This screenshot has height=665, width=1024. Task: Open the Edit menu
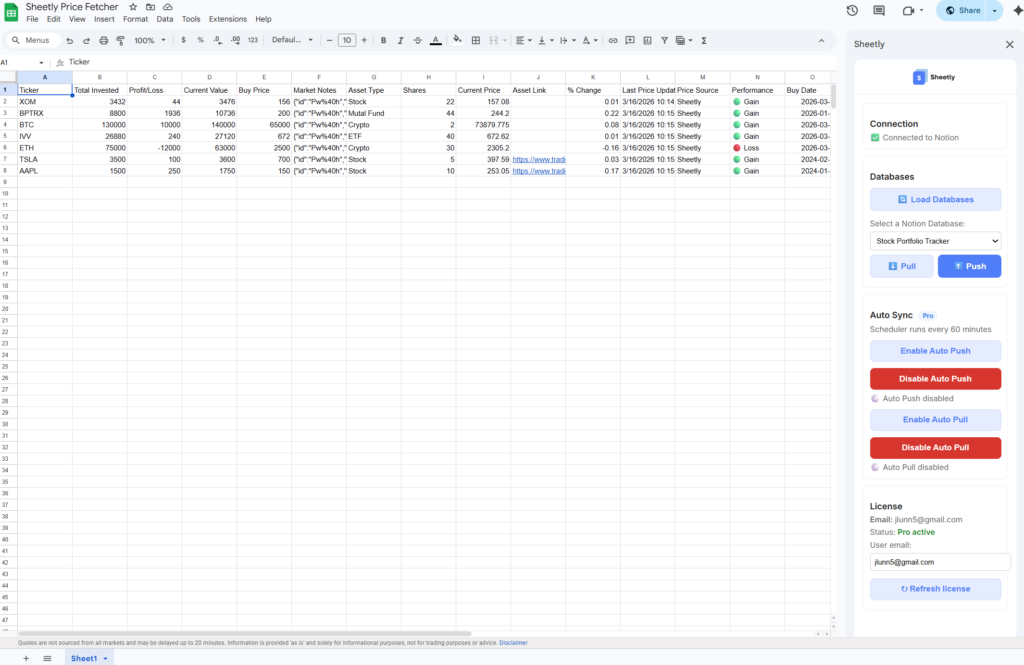(54, 19)
